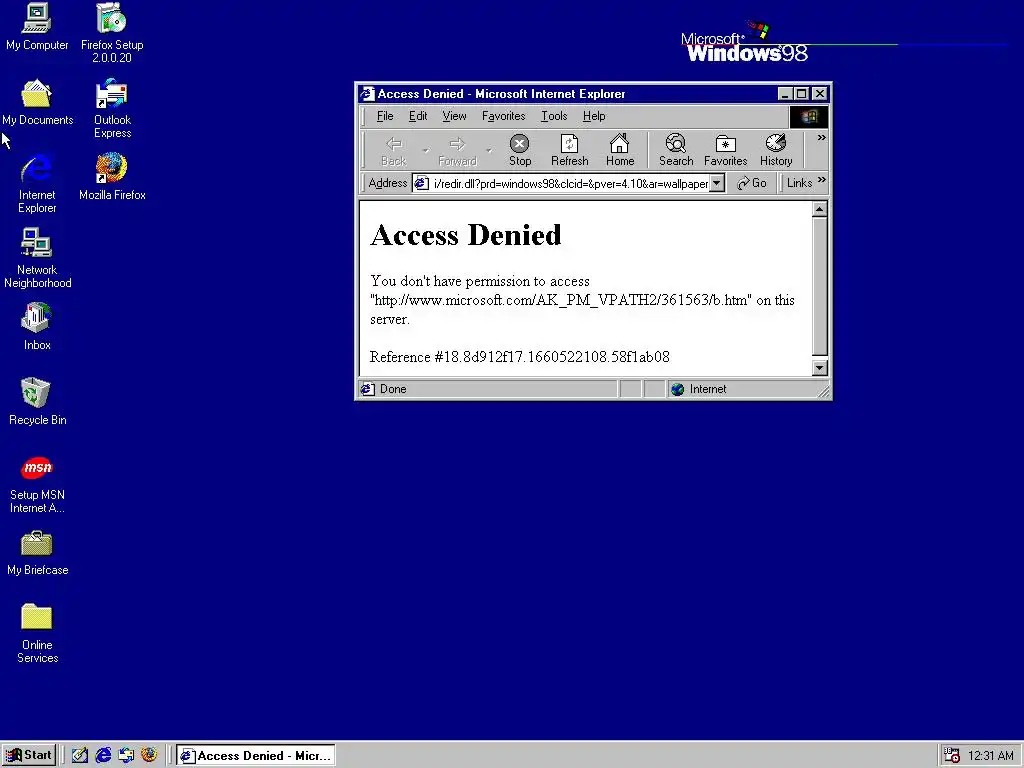Click the grayed Back toolbar button
The image size is (1024, 768).
(x=393, y=150)
